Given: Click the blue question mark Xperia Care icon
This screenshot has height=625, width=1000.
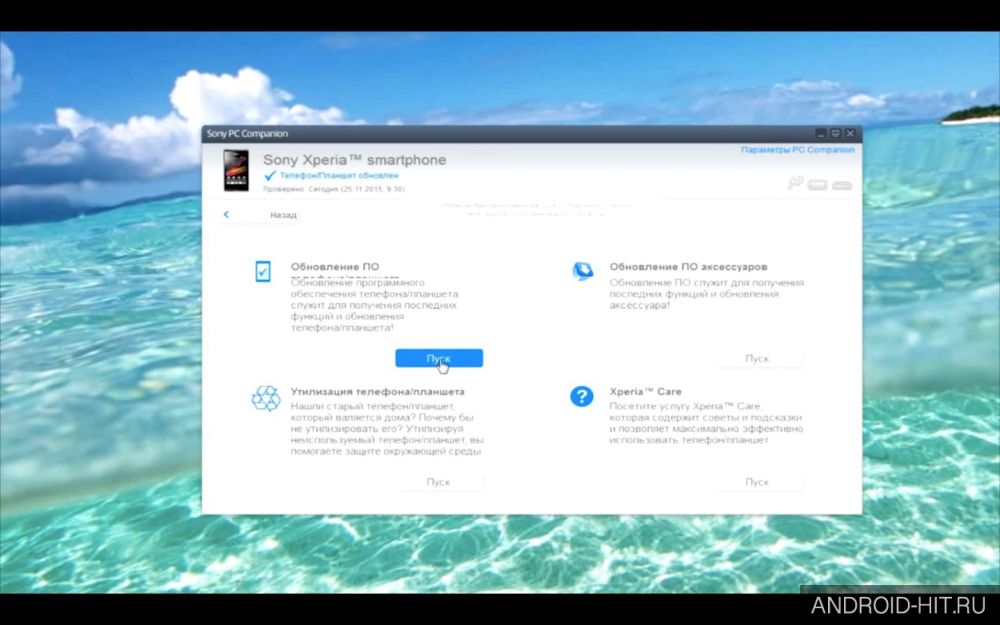Looking at the screenshot, I should pyautogui.click(x=582, y=397).
